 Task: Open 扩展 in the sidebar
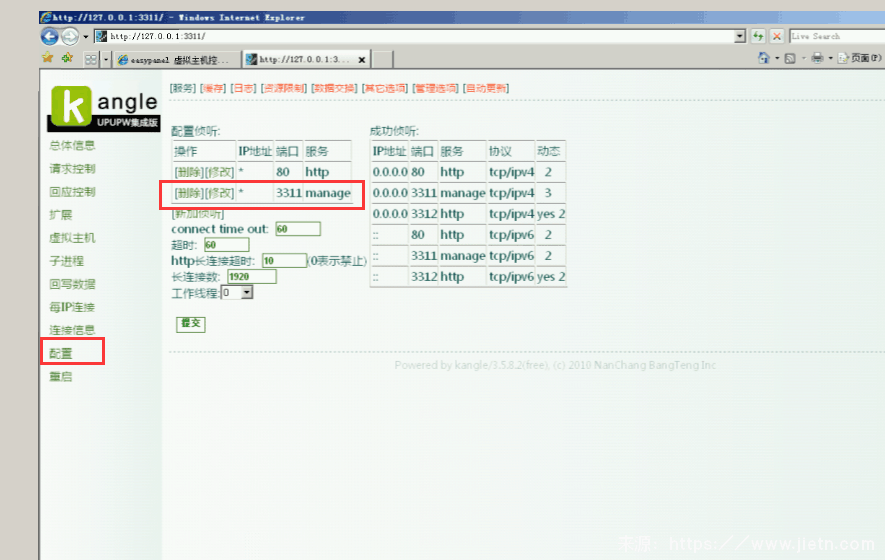click(61, 215)
